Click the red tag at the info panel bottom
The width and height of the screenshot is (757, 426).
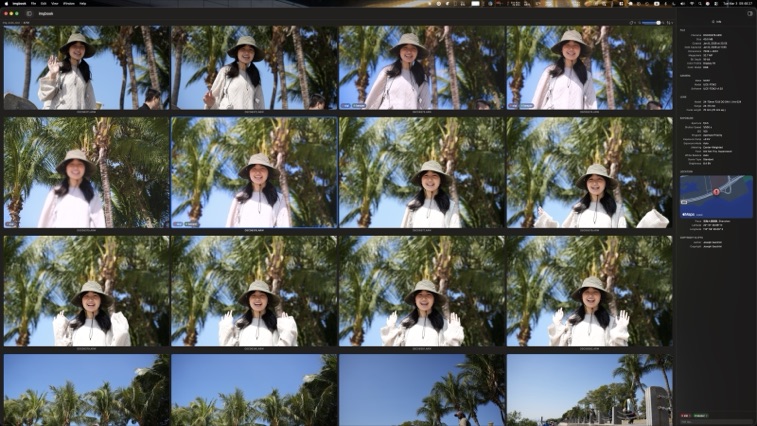(685, 414)
